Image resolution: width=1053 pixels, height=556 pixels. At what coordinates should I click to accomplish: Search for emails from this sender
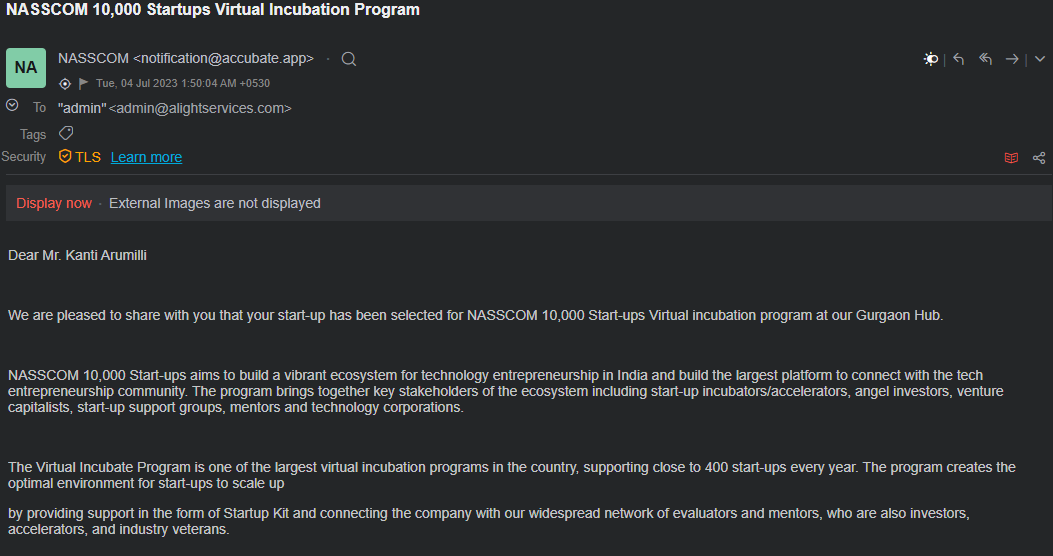(x=349, y=59)
